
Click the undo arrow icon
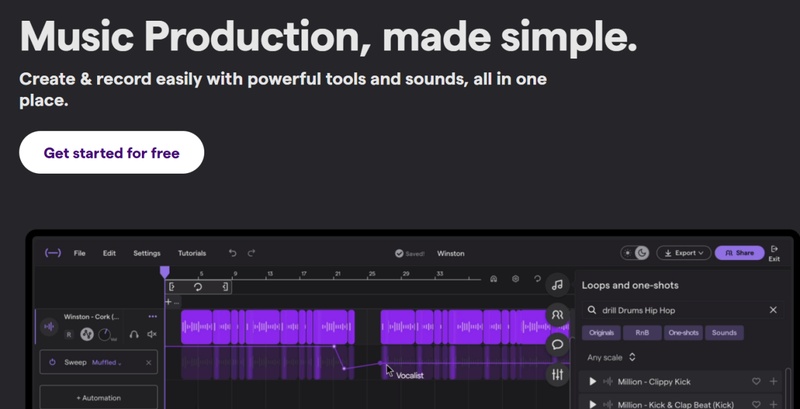pos(233,253)
